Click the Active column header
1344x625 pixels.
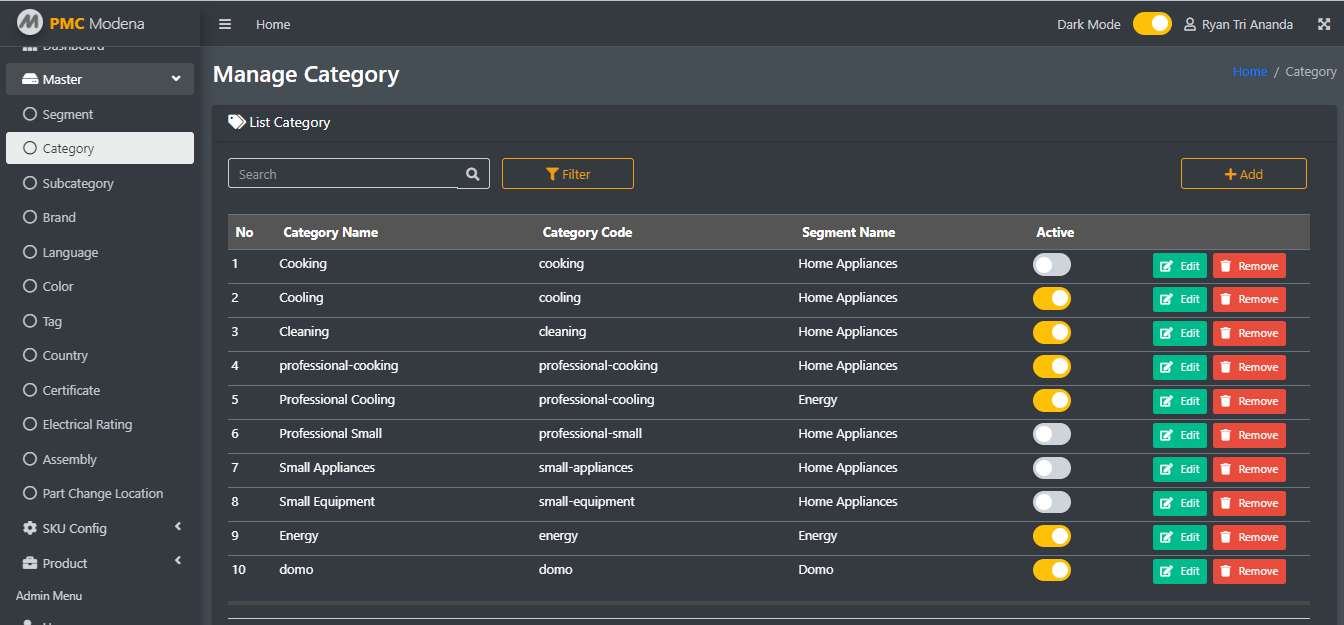1055,232
